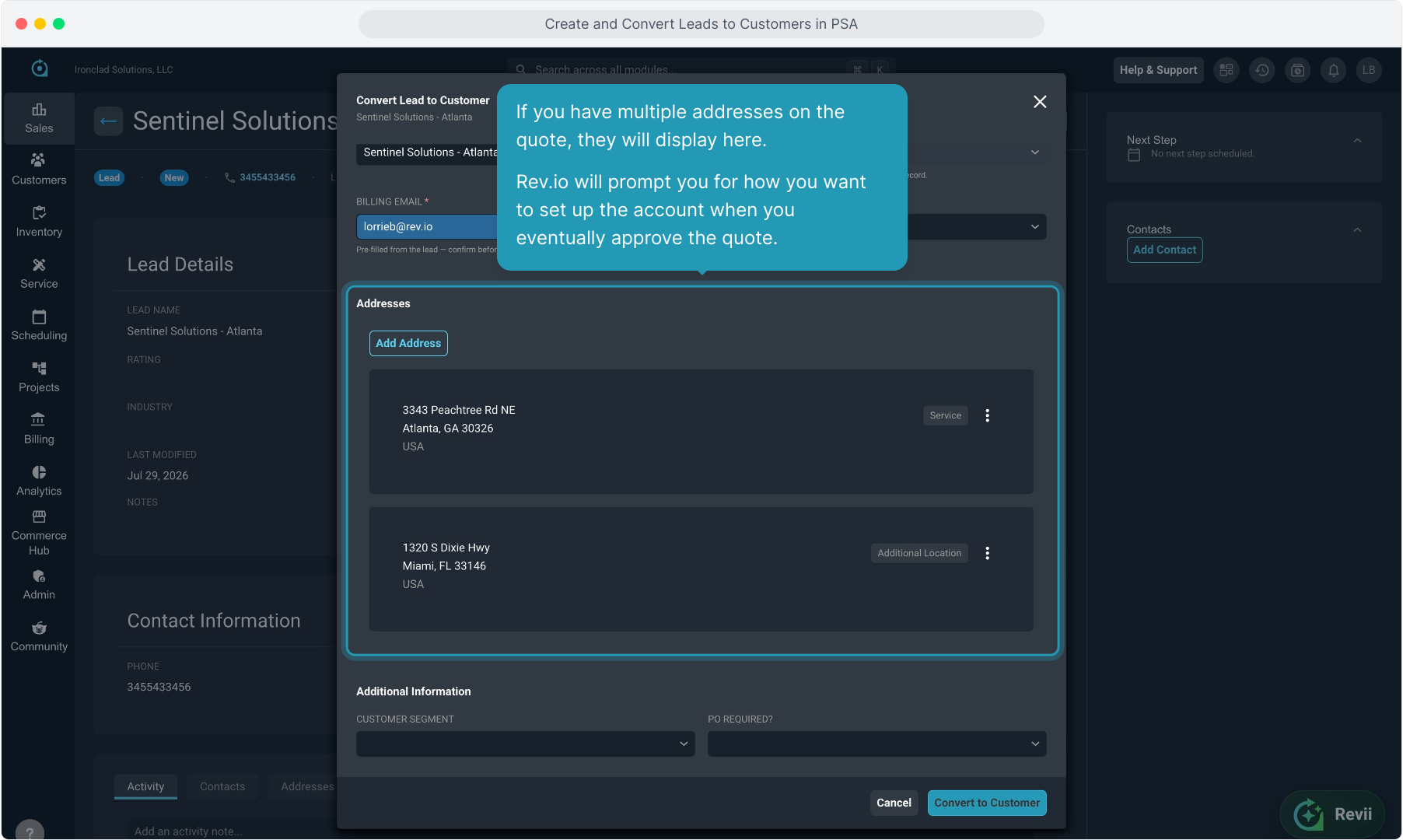Expand the customer name dropdown chevron
The image size is (1403, 840).
1035,152
